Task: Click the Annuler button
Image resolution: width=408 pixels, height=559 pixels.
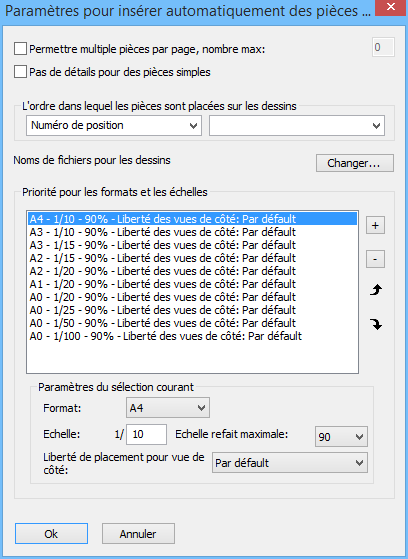Action: point(138,534)
